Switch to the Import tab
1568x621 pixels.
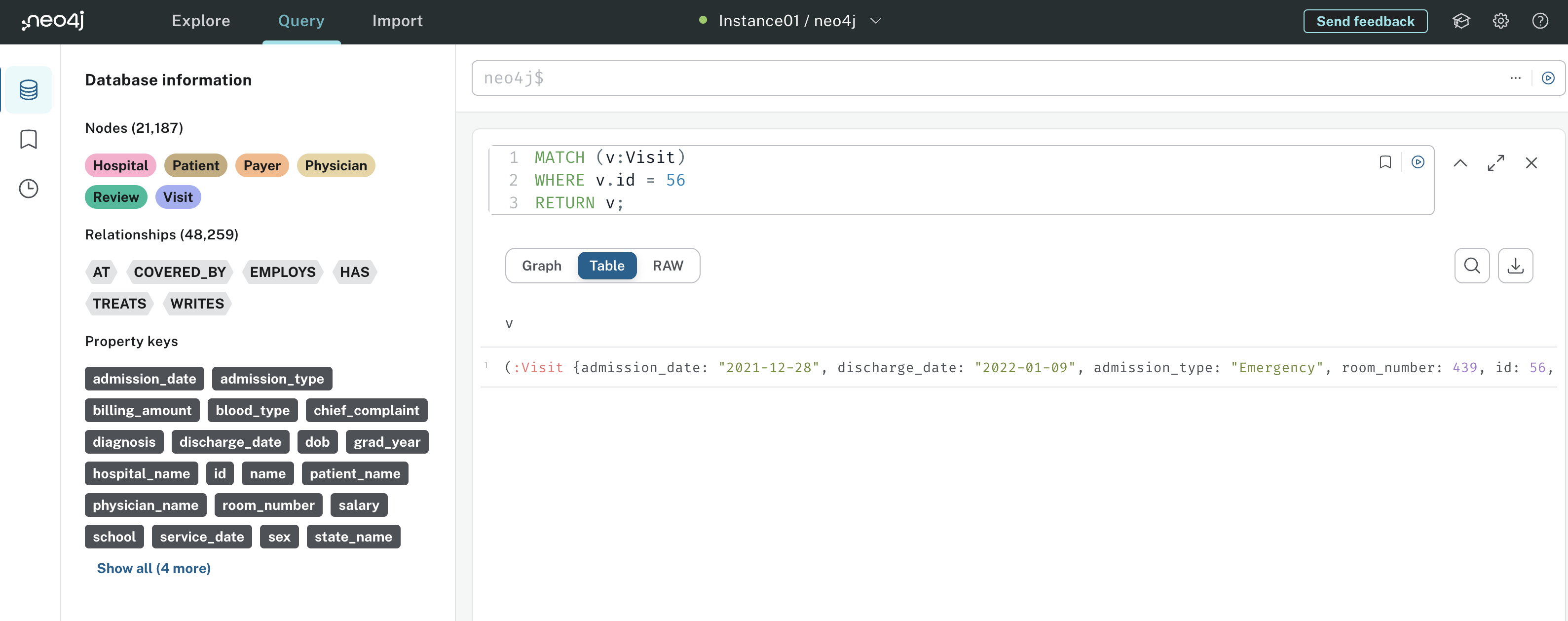(x=398, y=21)
